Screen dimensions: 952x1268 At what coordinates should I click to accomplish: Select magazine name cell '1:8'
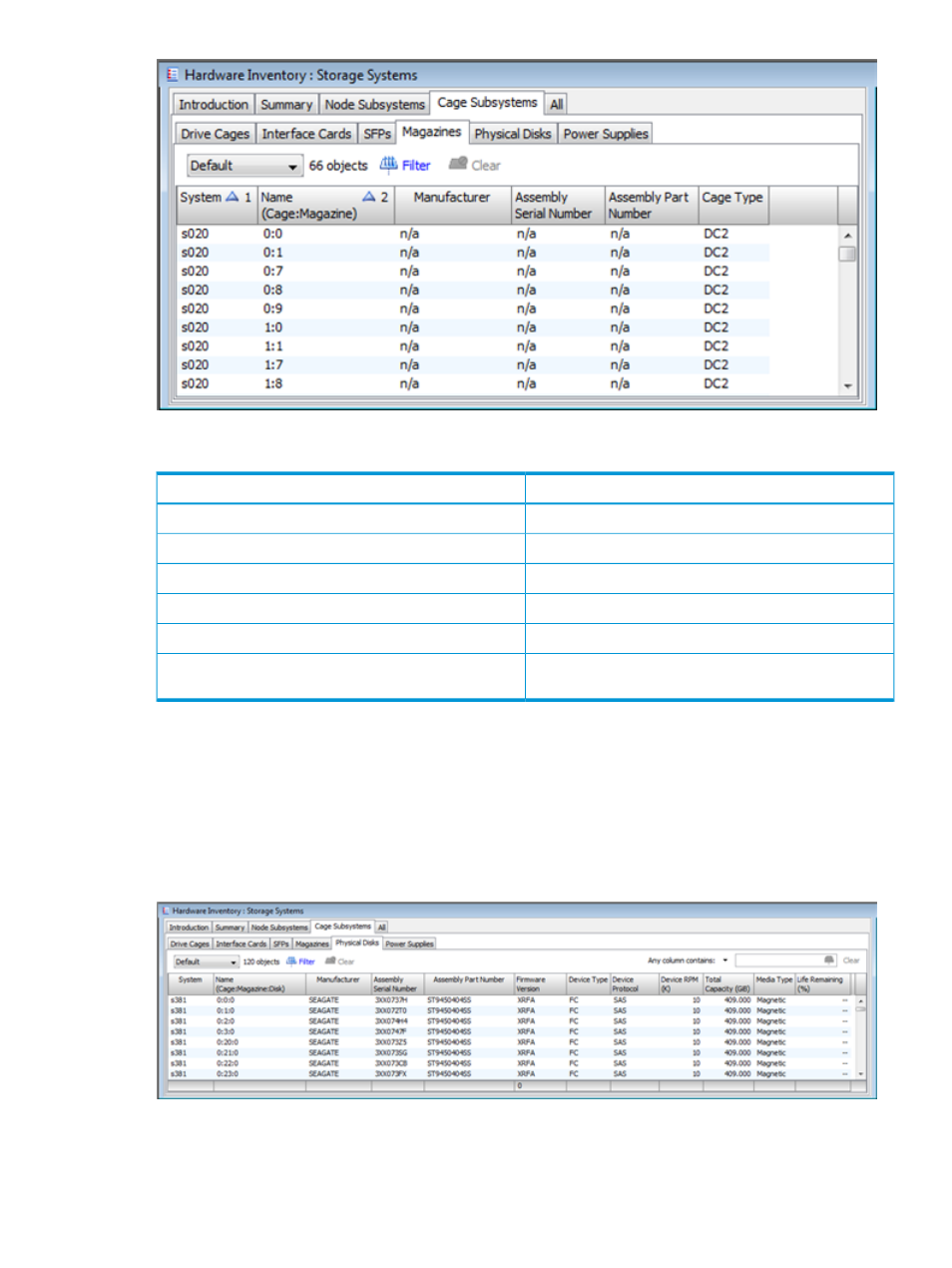pyautogui.click(x=272, y=383)
